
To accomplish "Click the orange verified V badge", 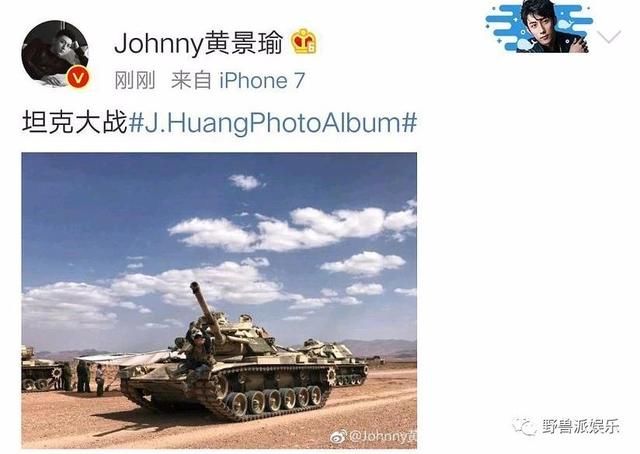I will (78, 78).
